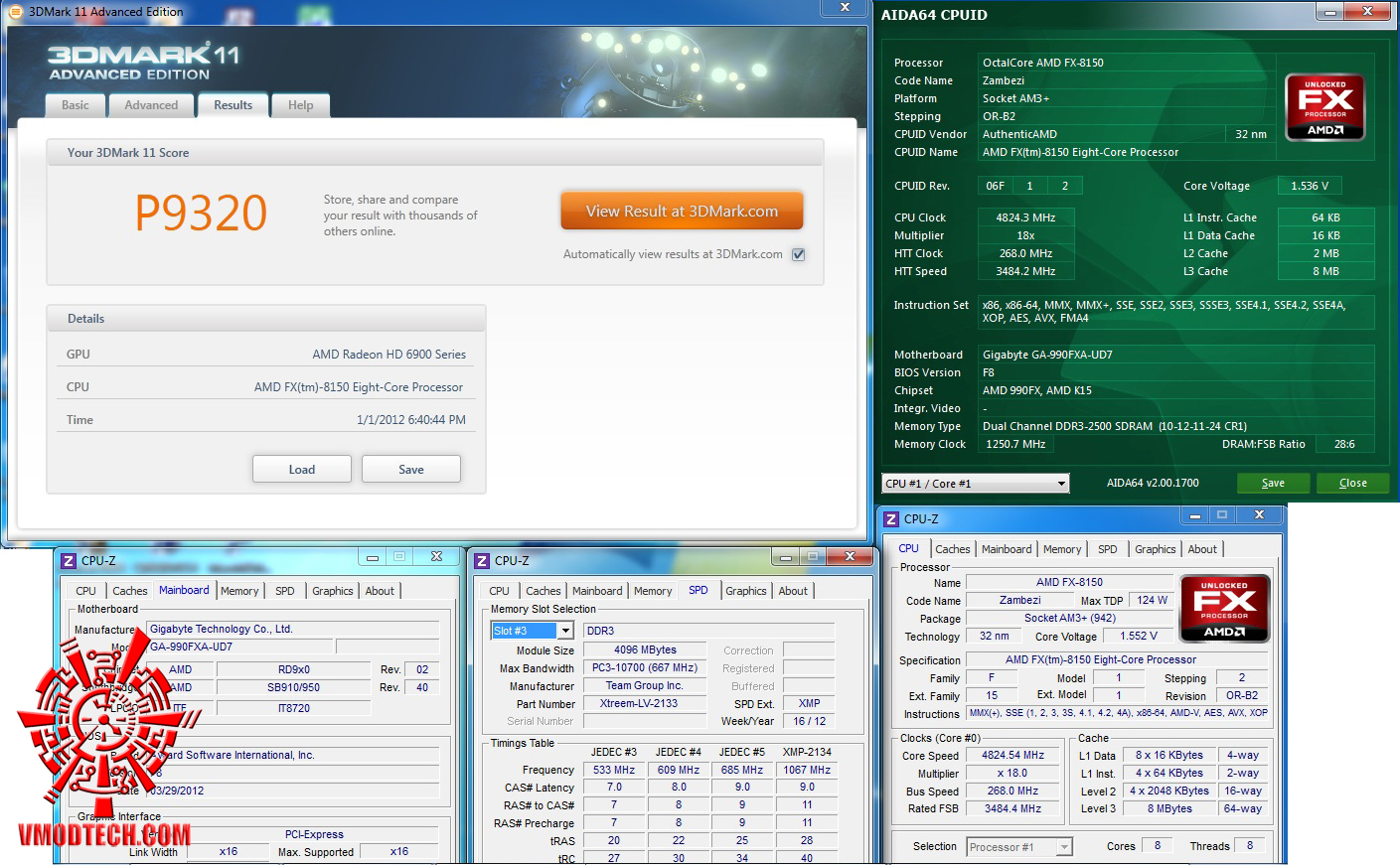Open Mainboard tab in the processor CPU-Z window
The width and height of the screenshot is (1400, 865).
(x=1007, y=549)
